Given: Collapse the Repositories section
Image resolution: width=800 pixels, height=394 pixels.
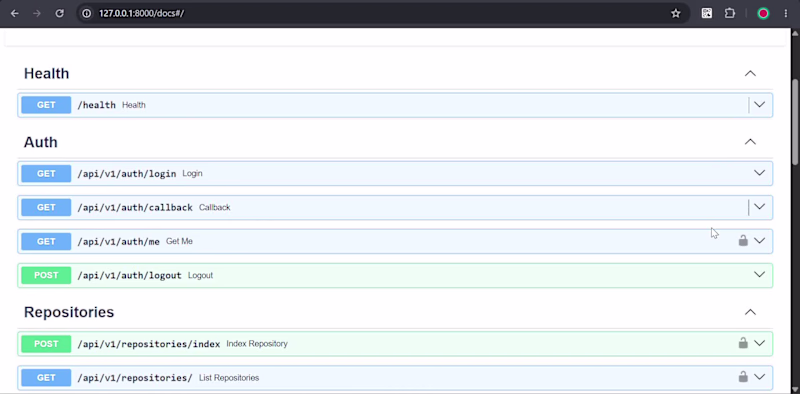Looking at the screenshot, I should point(750,312).
